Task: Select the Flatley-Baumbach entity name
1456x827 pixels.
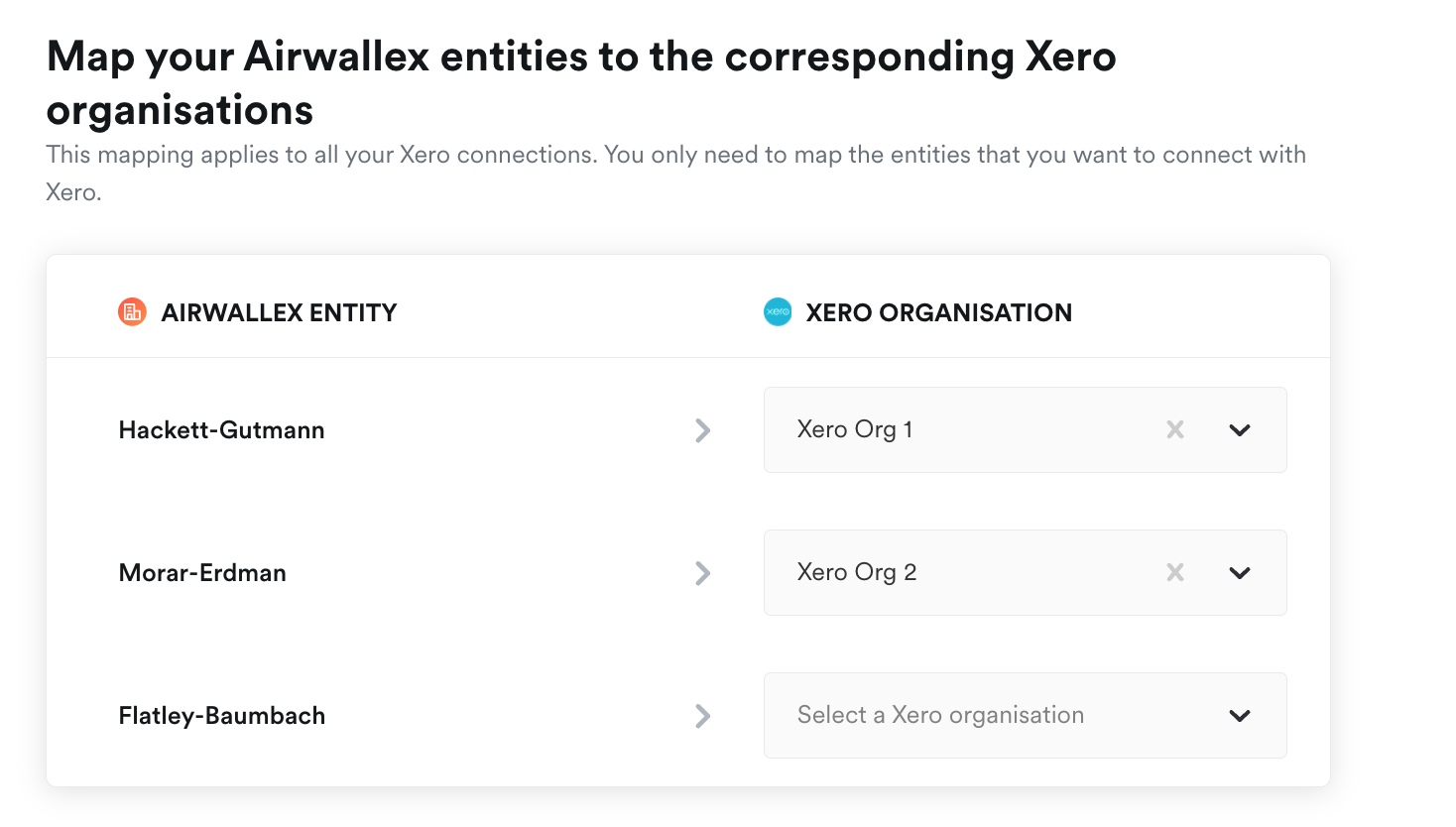Action: pos(222,716)
